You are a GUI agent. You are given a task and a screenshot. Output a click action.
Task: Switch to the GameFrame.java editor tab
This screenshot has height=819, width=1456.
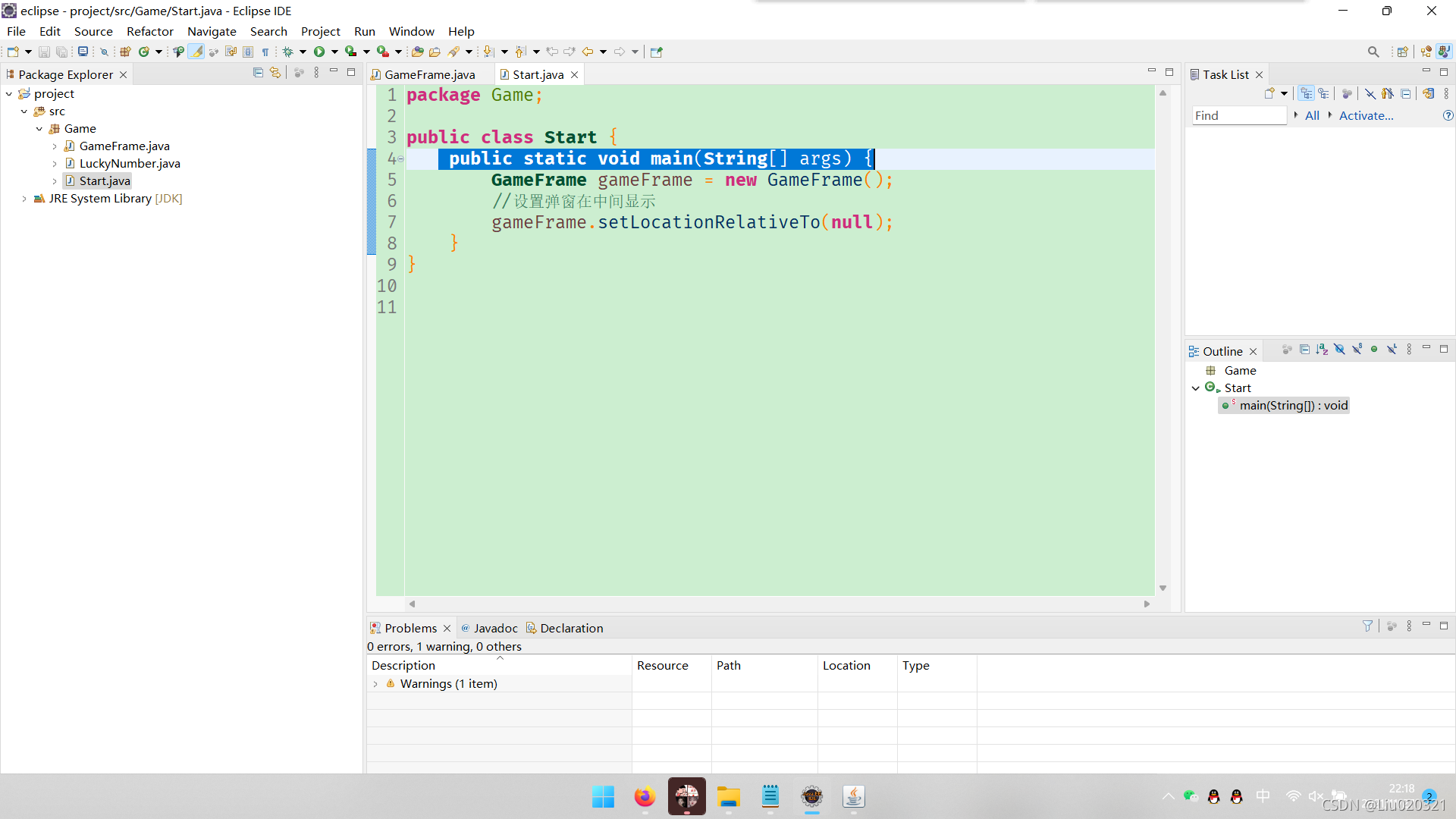(429, 74)
